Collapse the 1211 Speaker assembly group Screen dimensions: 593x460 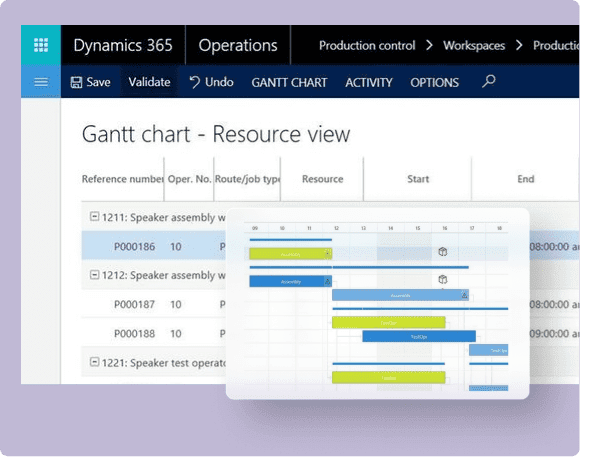[94, 216]
